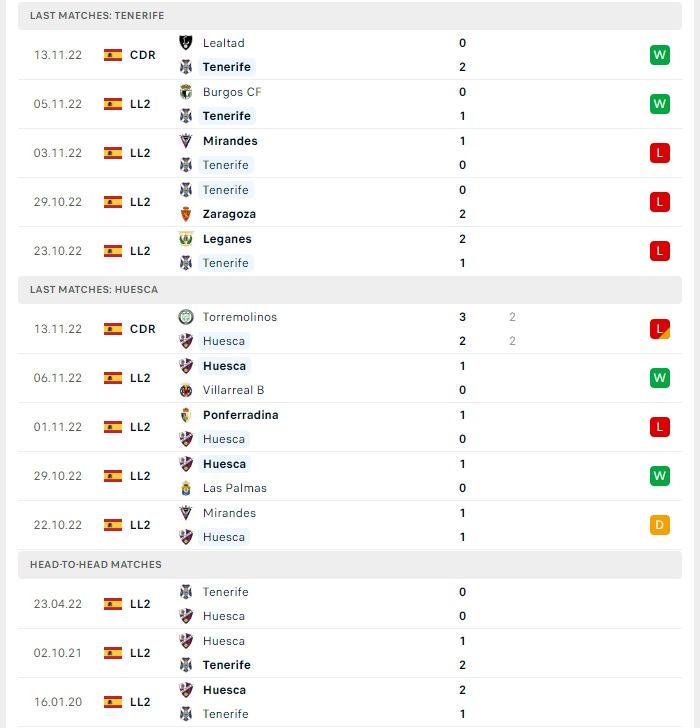Open the highlighted Tenerife name in Burgos match

point(227,116)
